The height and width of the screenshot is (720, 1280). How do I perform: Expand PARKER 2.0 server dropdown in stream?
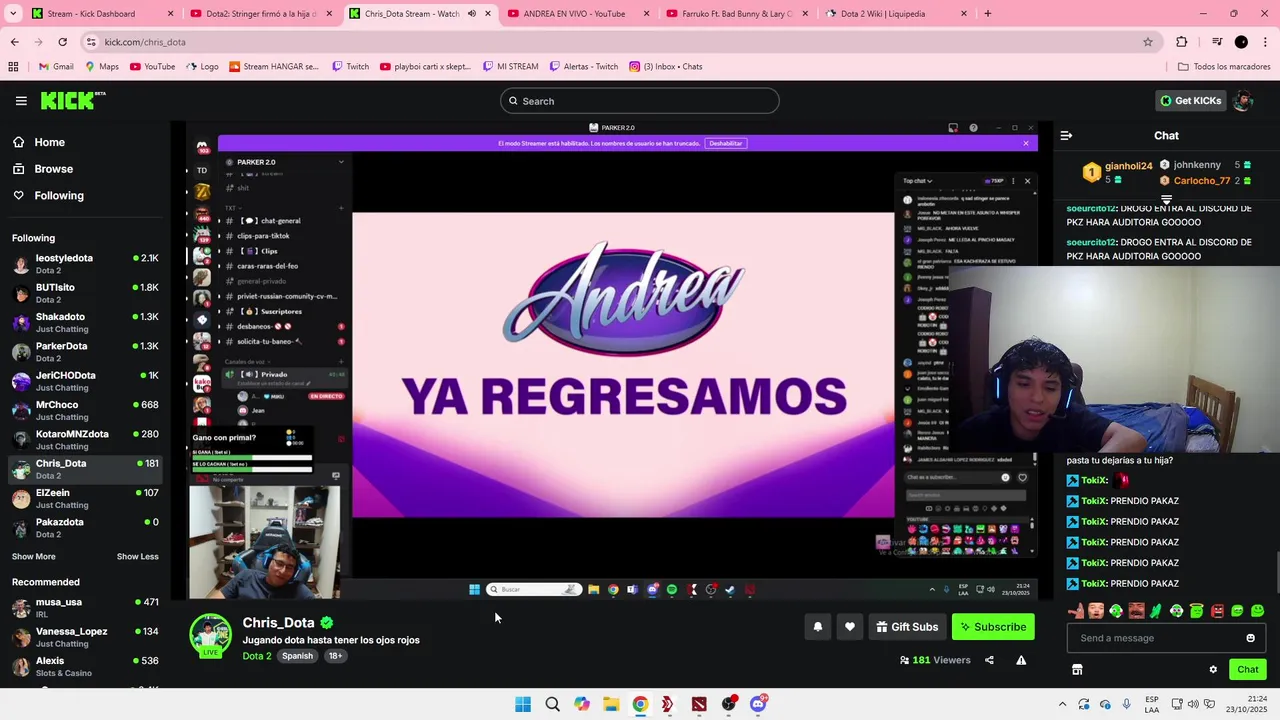[x=341, y=162]
